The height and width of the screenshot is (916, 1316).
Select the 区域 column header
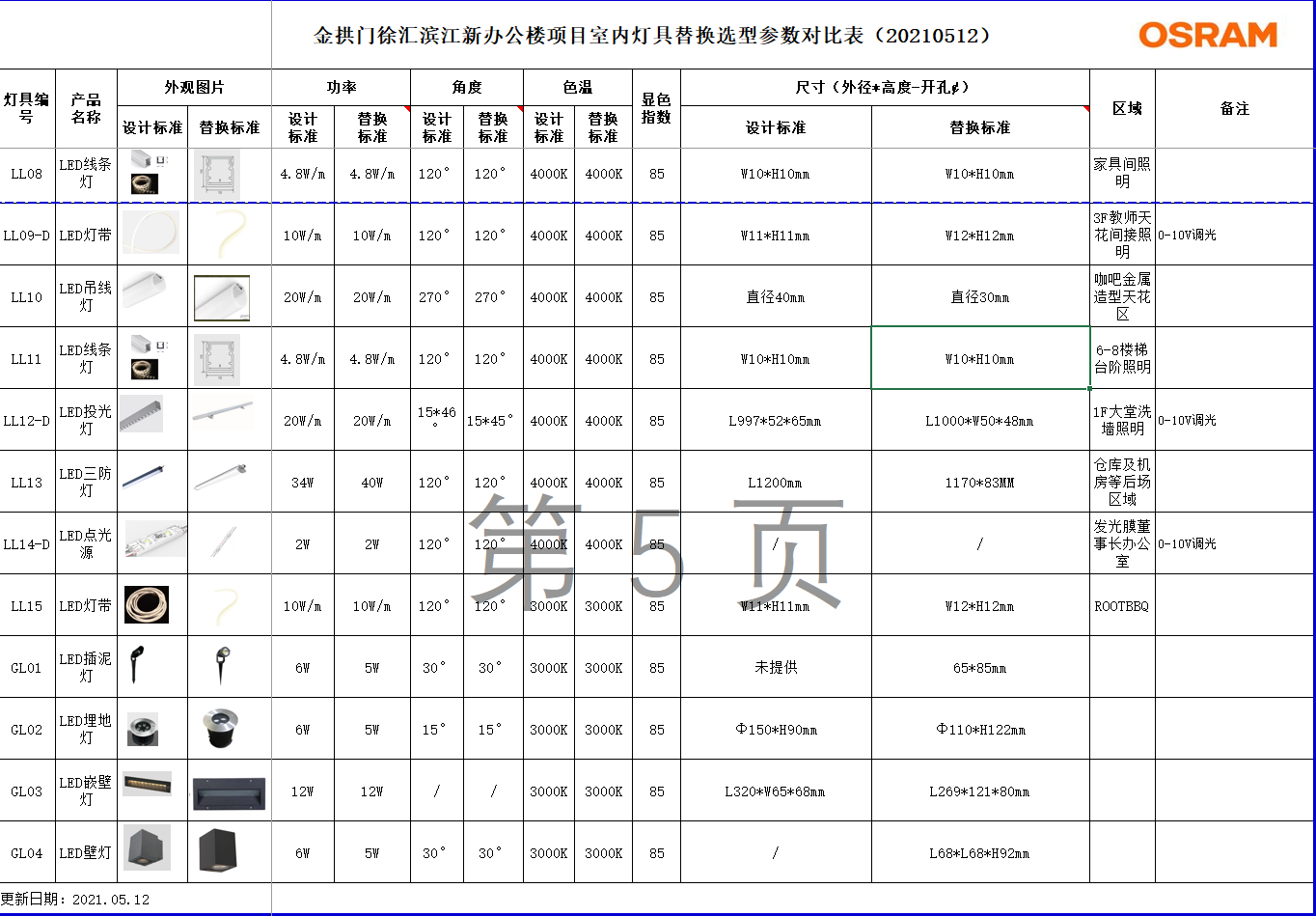(1122, 108)
